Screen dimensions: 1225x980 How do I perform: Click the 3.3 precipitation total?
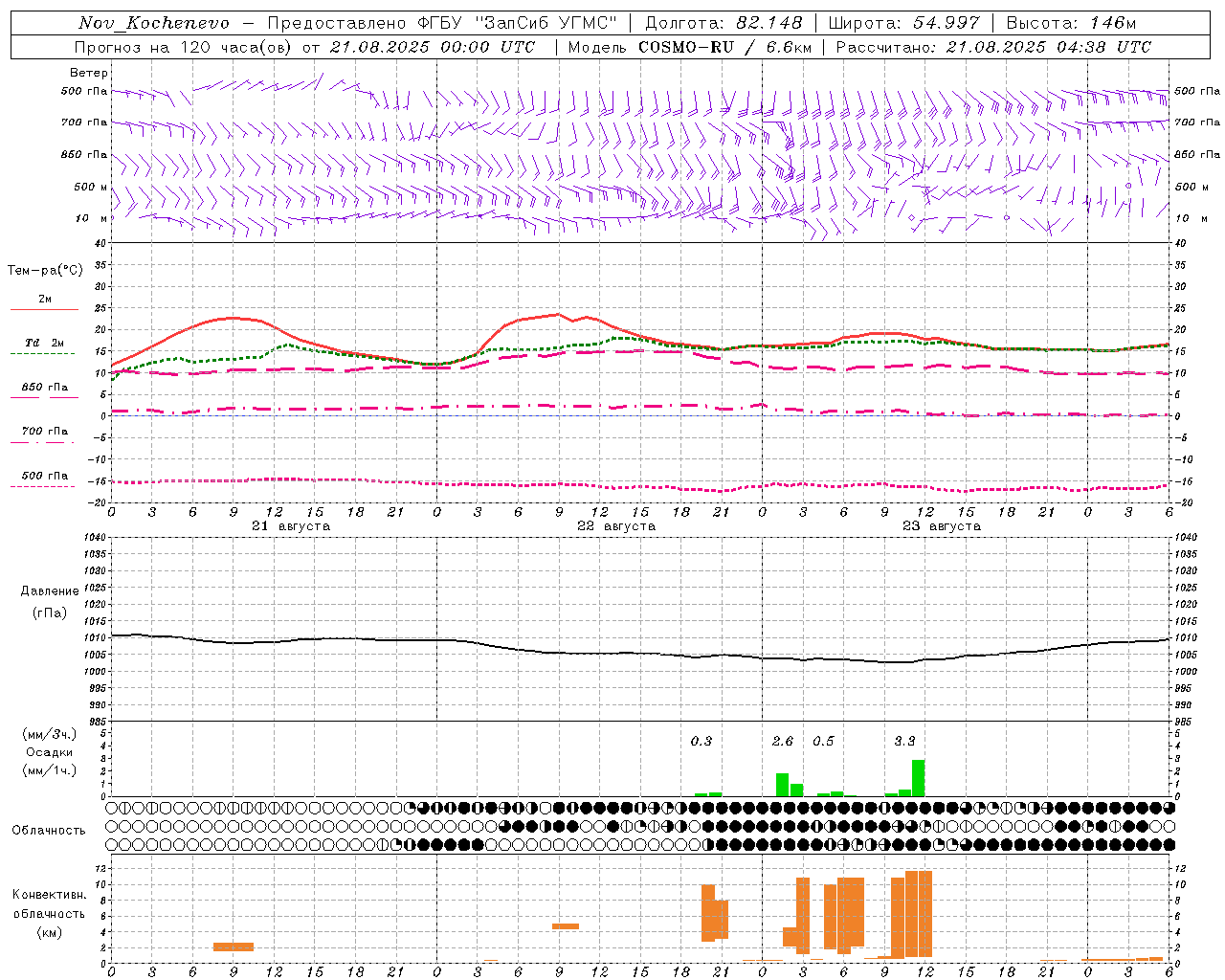pos(904,741)
